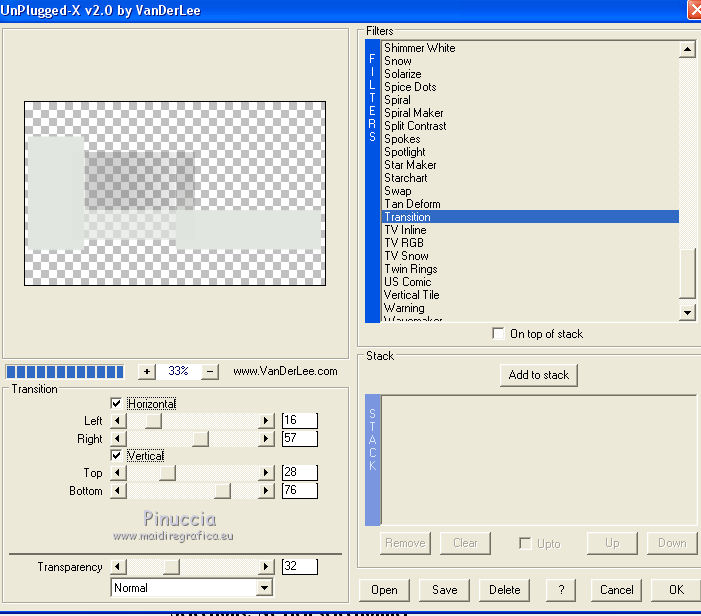Click the Left value input field
The width and height of the screenshot is (701, 616).
point(299,421)
